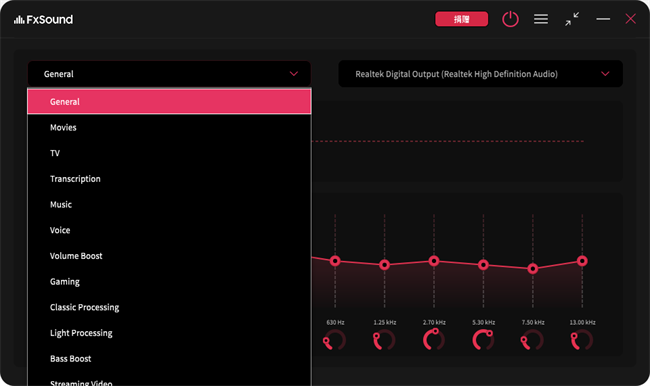Click the 5.30 kHz label
This screenshot has height=386, width=650.
click(483, 322)
